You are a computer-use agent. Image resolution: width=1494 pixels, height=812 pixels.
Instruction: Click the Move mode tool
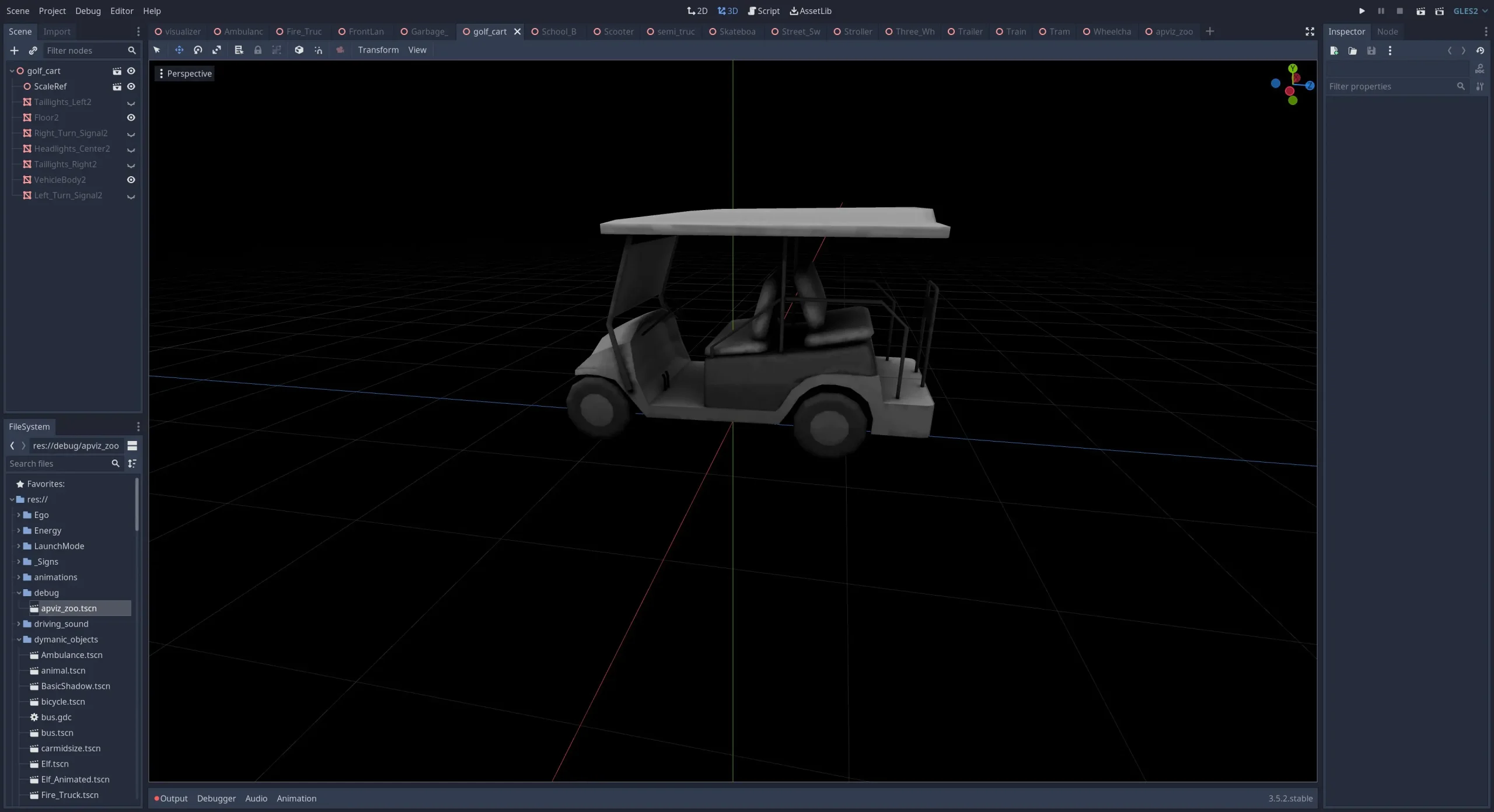point(179,50)
